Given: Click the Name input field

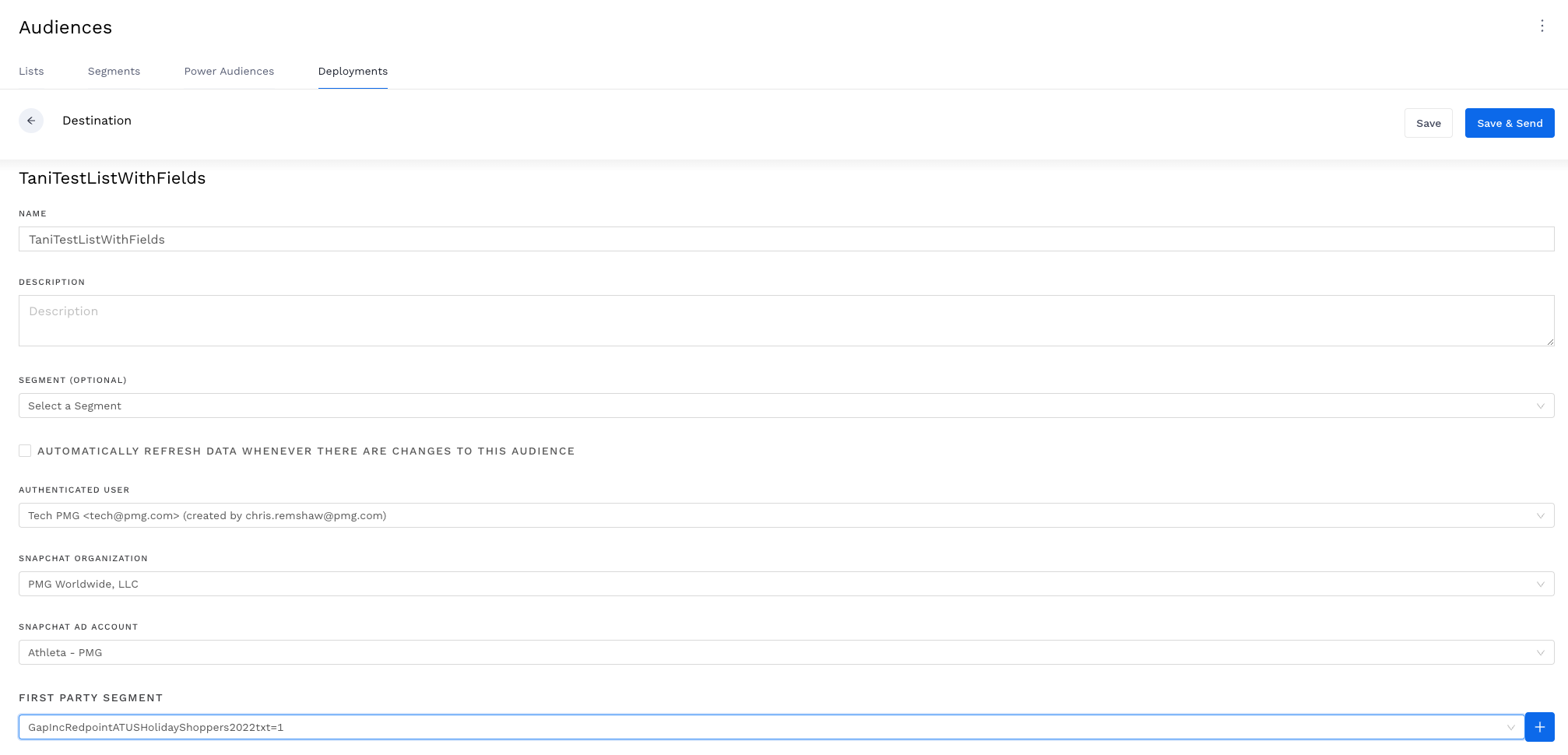Looking at the screenshot, I should point(779,239).
